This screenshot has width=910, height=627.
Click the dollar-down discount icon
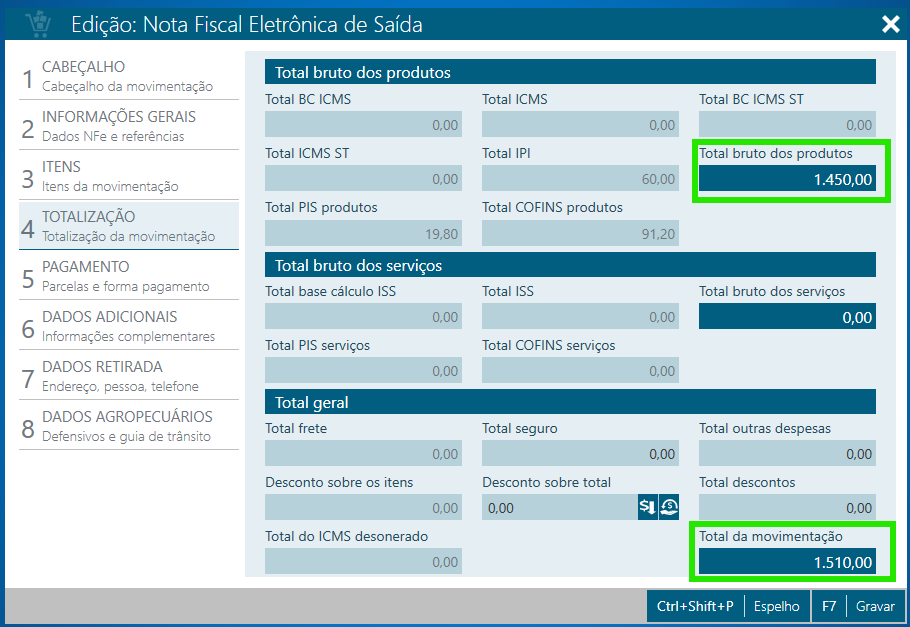pos(648,507)
